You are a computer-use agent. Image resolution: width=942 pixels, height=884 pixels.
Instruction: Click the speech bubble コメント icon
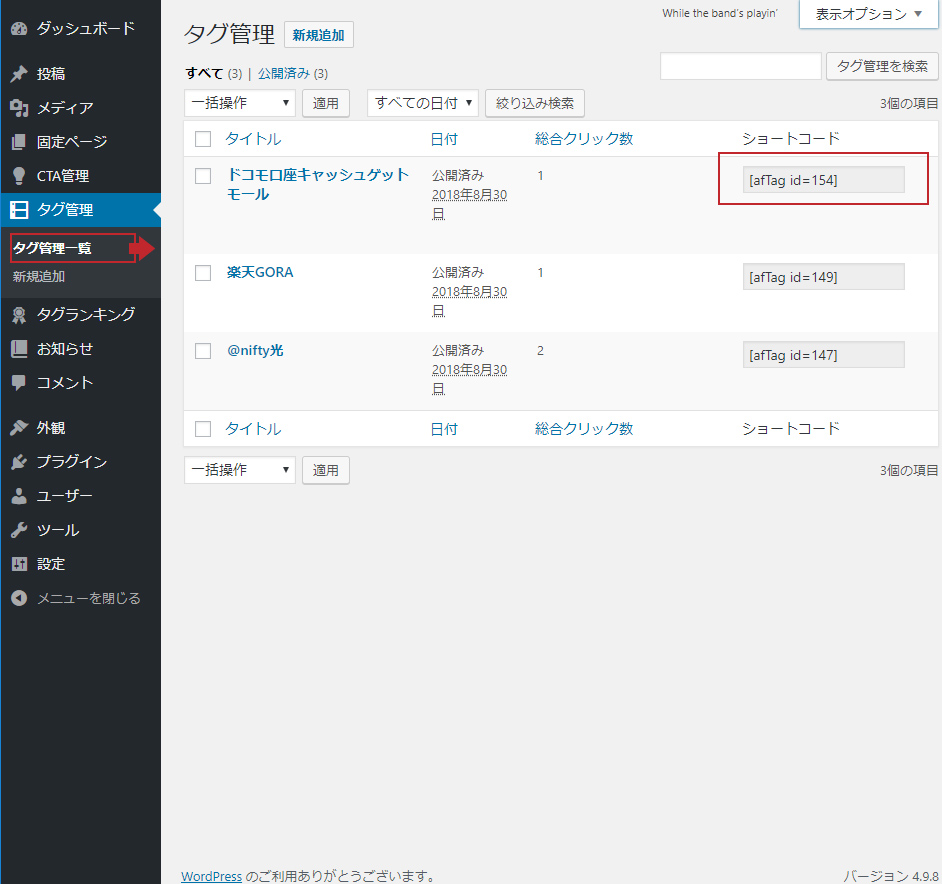(x=19, y=383)
